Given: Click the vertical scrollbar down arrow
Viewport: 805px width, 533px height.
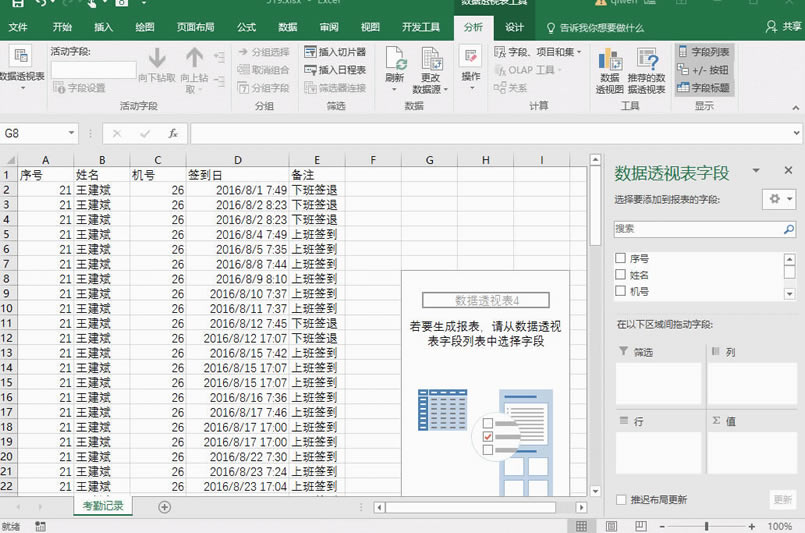Looking at the screenshot, I should click(595, 491).
